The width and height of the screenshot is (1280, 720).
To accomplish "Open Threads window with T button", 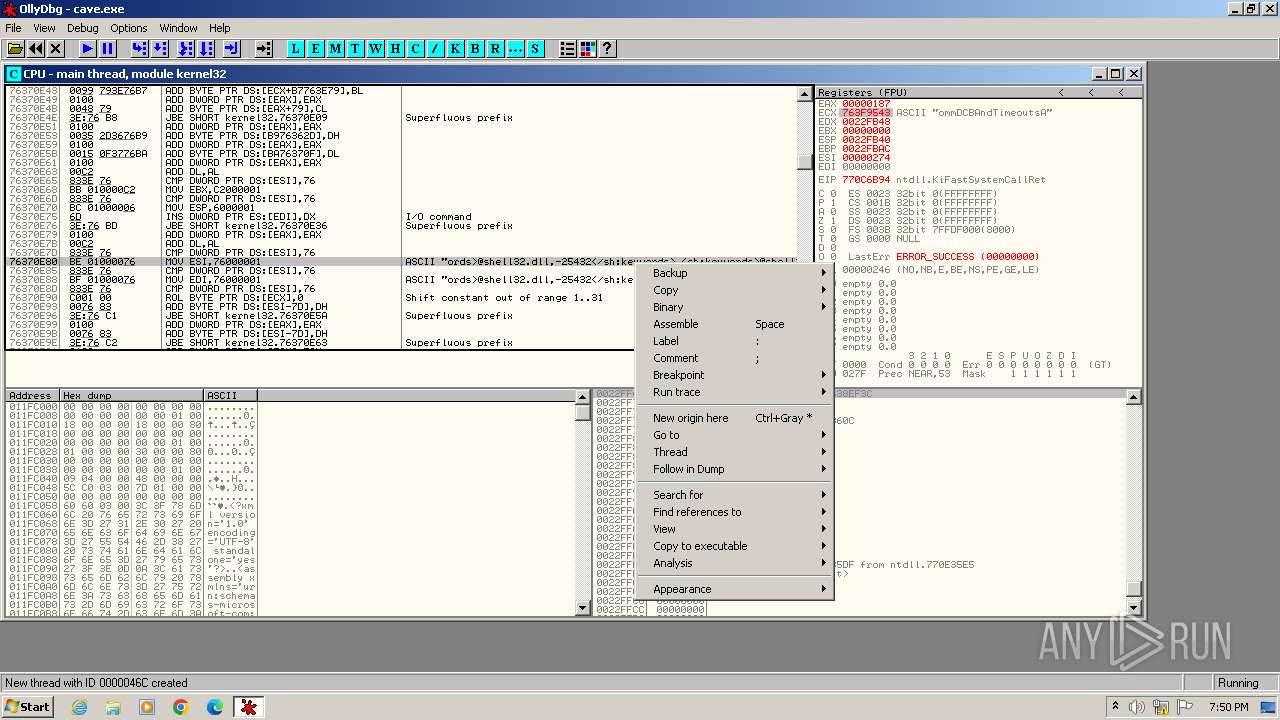I will 355,48.
